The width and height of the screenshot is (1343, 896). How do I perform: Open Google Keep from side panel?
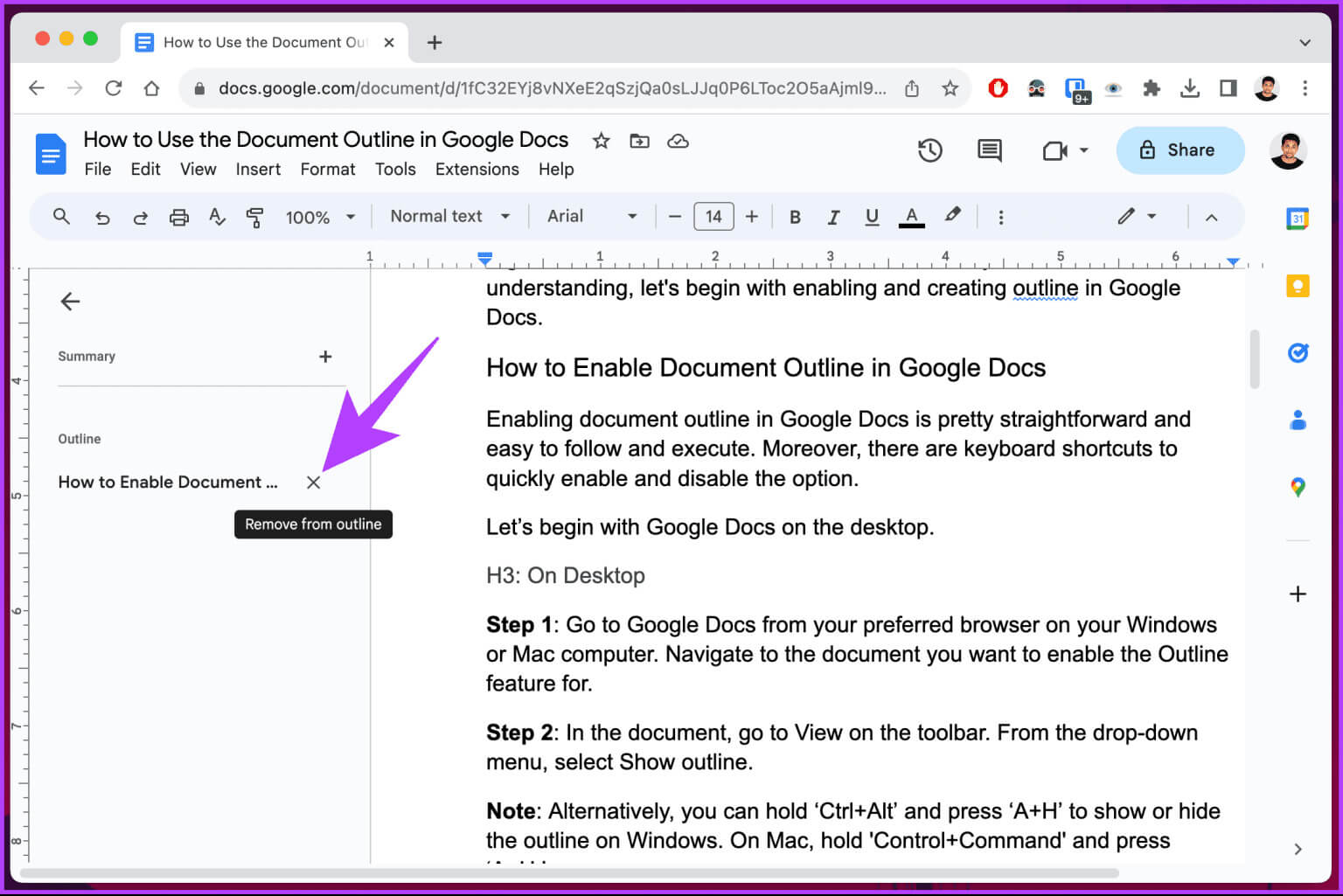[x=1298, y=286]
